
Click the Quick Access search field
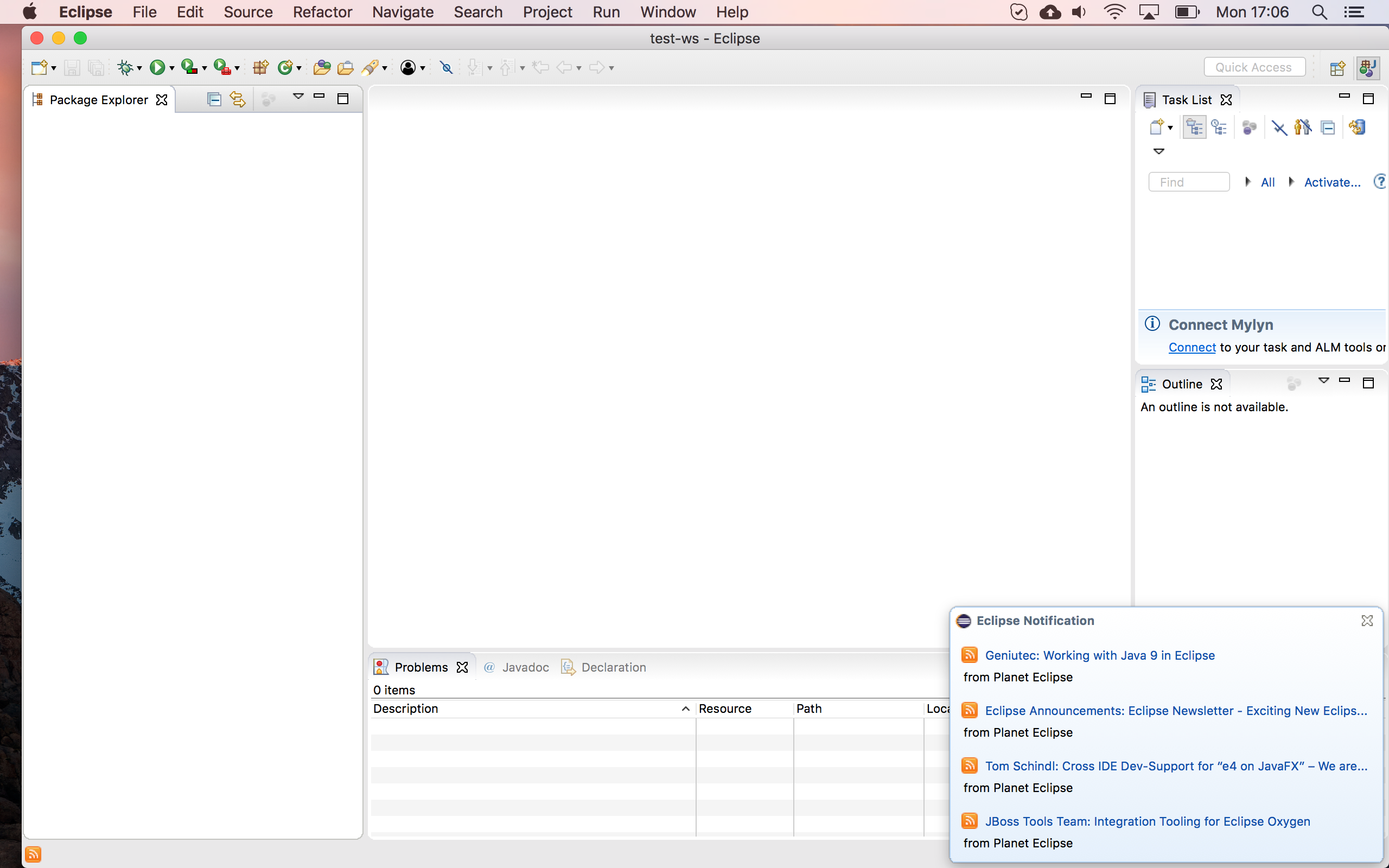(1254, 67)
